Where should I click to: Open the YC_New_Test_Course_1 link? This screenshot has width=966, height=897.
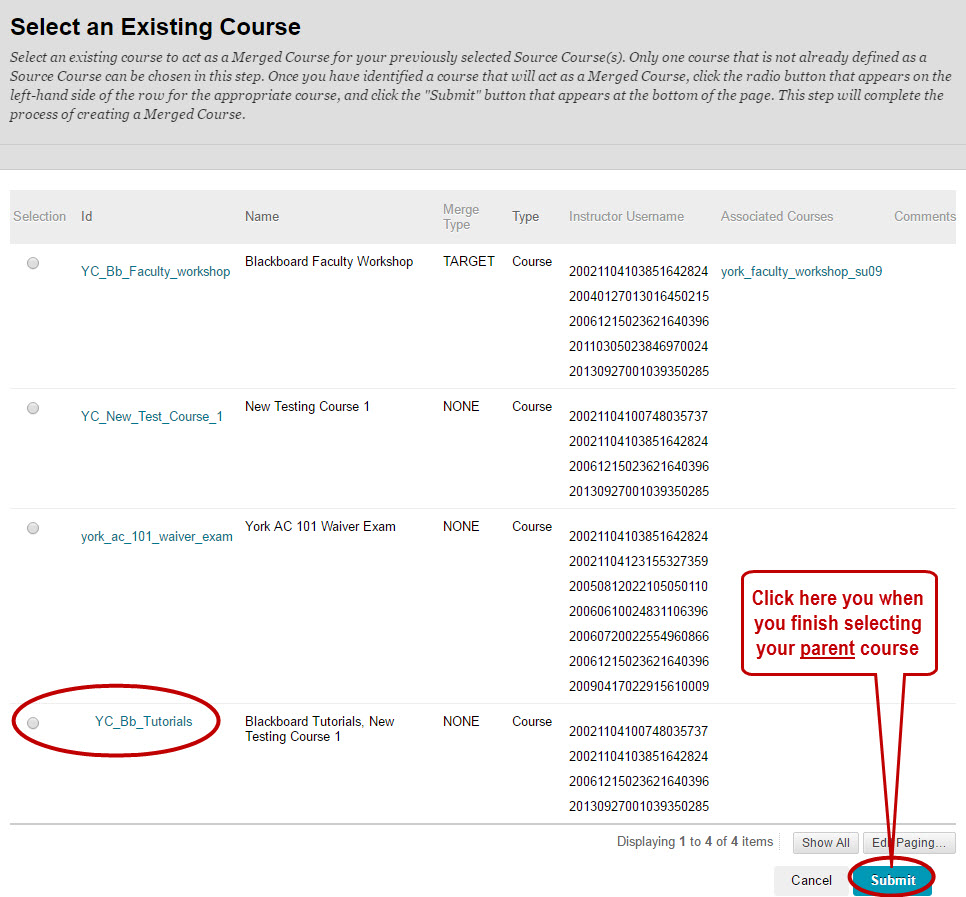151,417
